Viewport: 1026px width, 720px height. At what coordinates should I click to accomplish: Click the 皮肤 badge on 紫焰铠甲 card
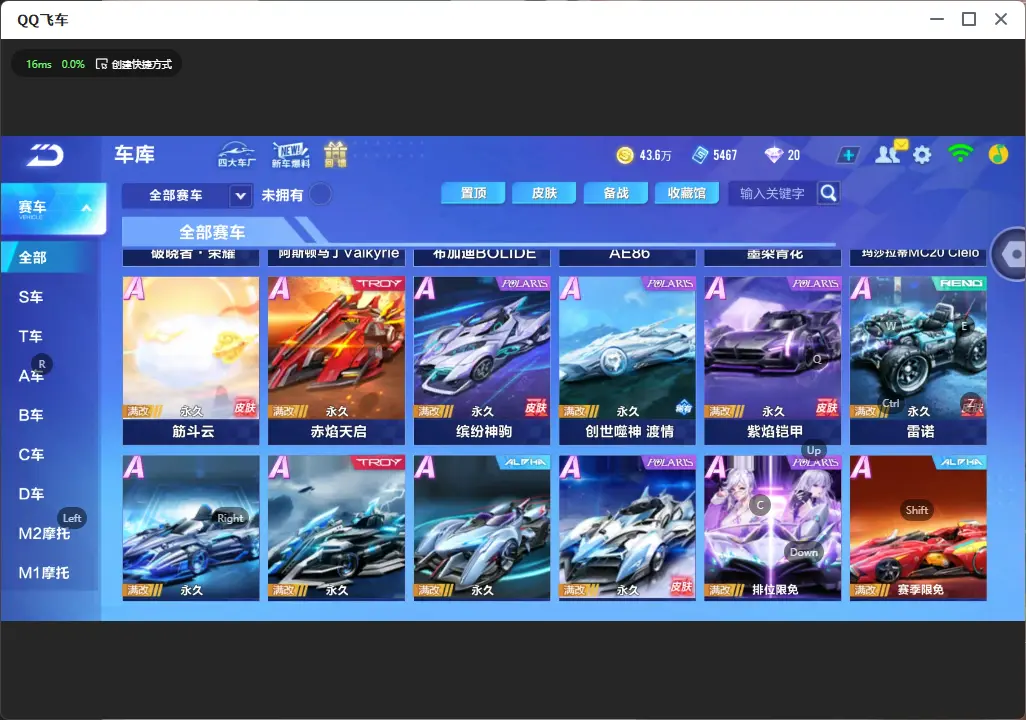tap(826, 408)
